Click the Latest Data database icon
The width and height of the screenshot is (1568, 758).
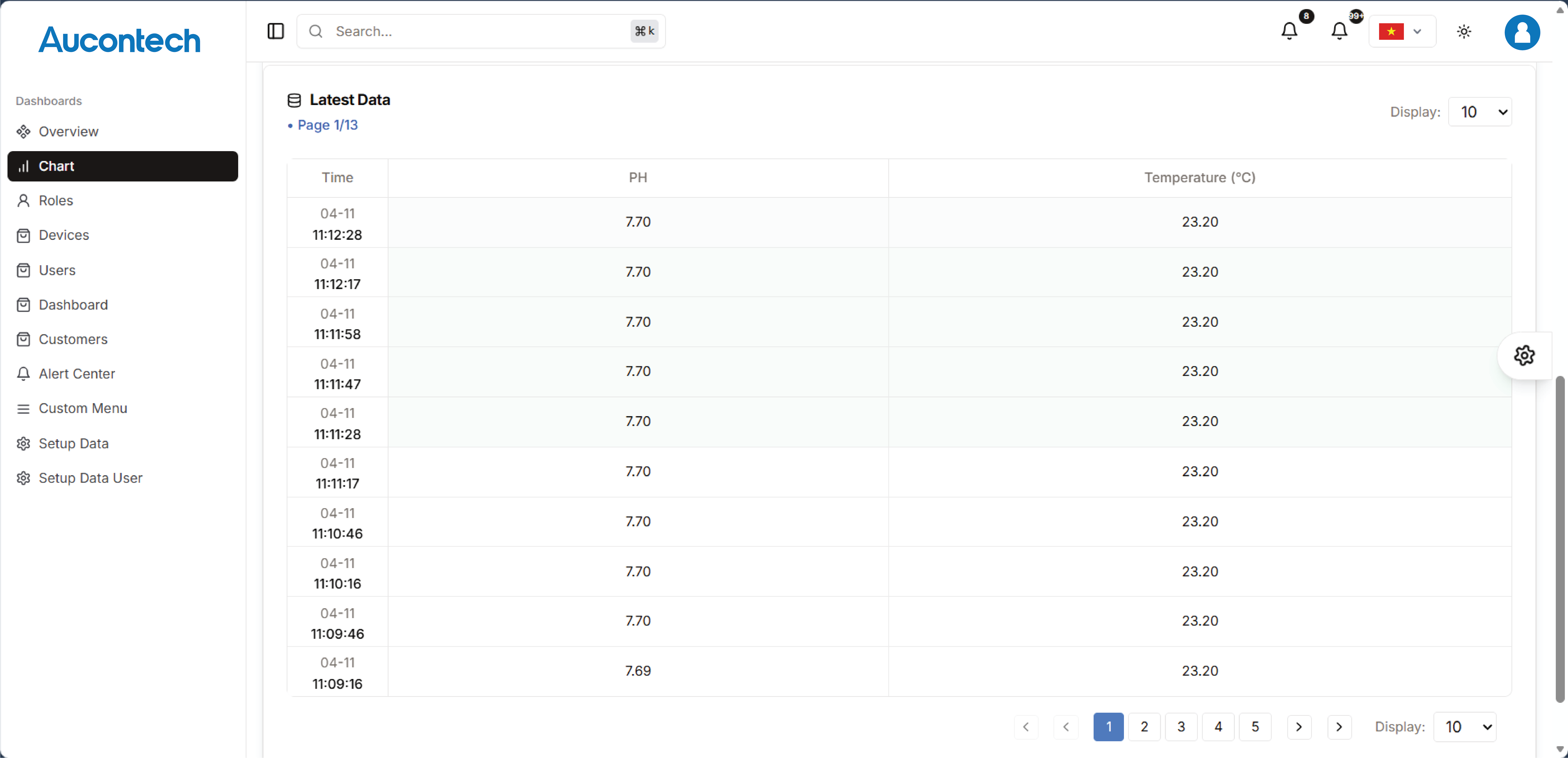(x=294, y=100)
